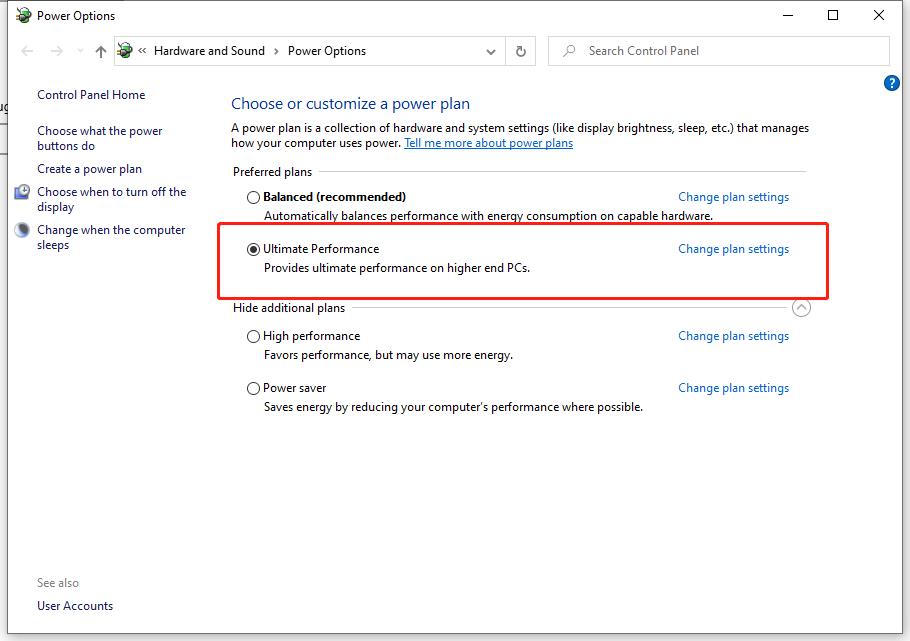Viewport: 910px width, 641px height.
Task: Open Choose what the power buttons do
Action: [100, 138]
